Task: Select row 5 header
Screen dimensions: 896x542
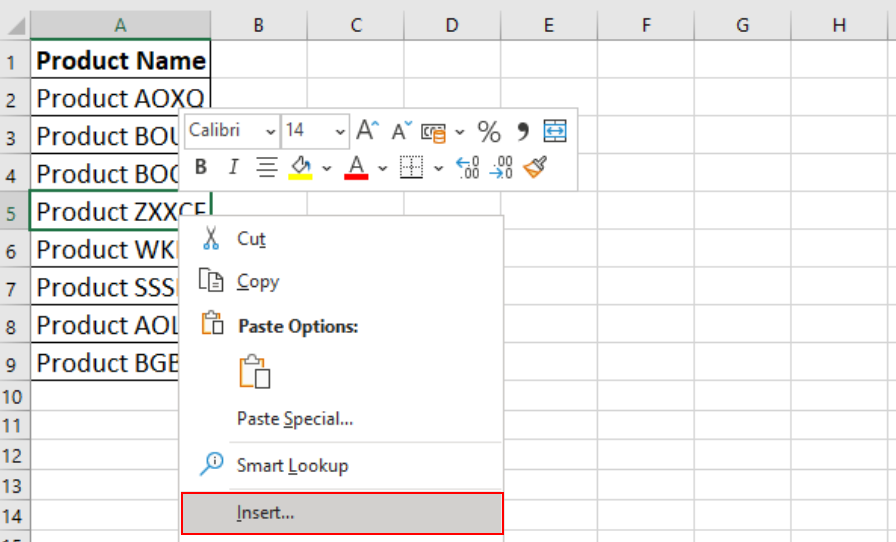Action: click(x=15, y=212)
